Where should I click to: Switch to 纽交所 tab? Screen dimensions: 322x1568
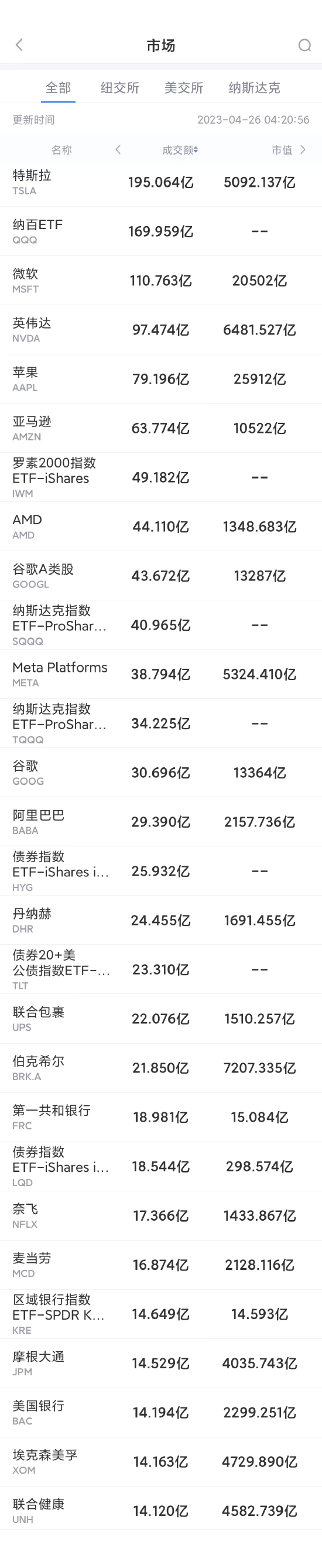tap(120, 88)
